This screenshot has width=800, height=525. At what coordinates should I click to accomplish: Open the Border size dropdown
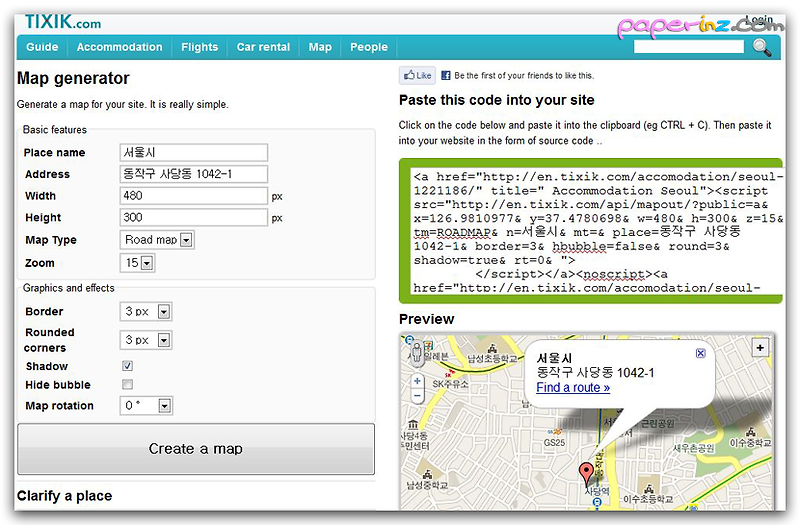(x=146, y=311)
